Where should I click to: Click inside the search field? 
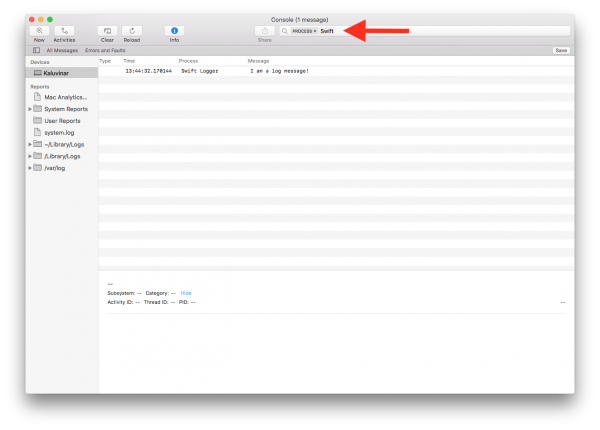point(450,31)
